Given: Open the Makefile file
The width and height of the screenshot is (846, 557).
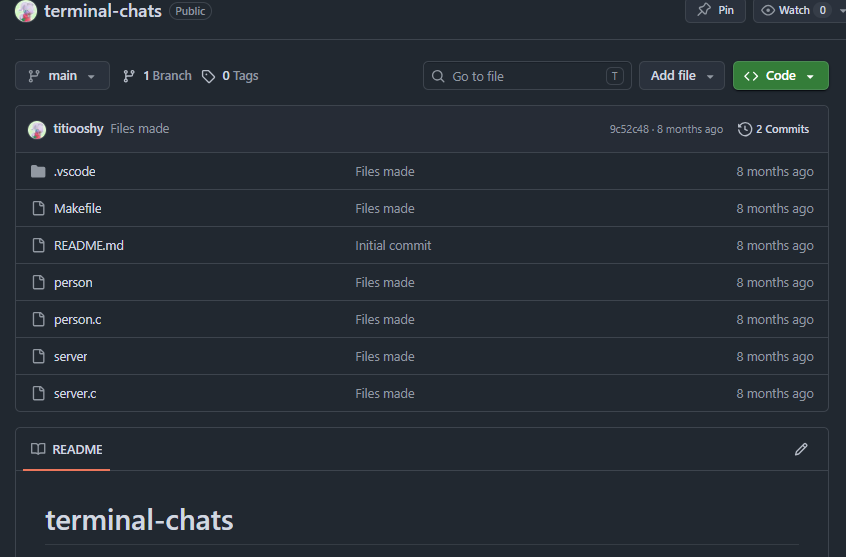Looking at the screenshot, I should [78, 208].
